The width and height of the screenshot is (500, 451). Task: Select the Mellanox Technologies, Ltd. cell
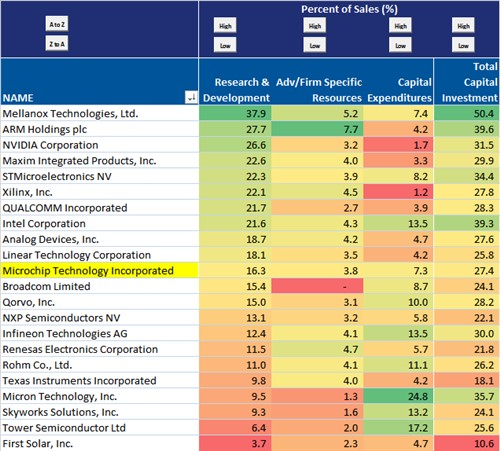[x=99, y=113]
